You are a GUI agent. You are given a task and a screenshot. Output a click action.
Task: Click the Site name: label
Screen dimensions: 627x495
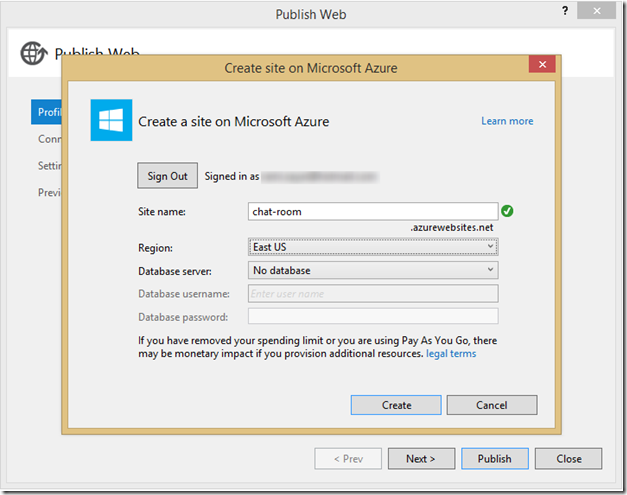[x=162, y=212]
